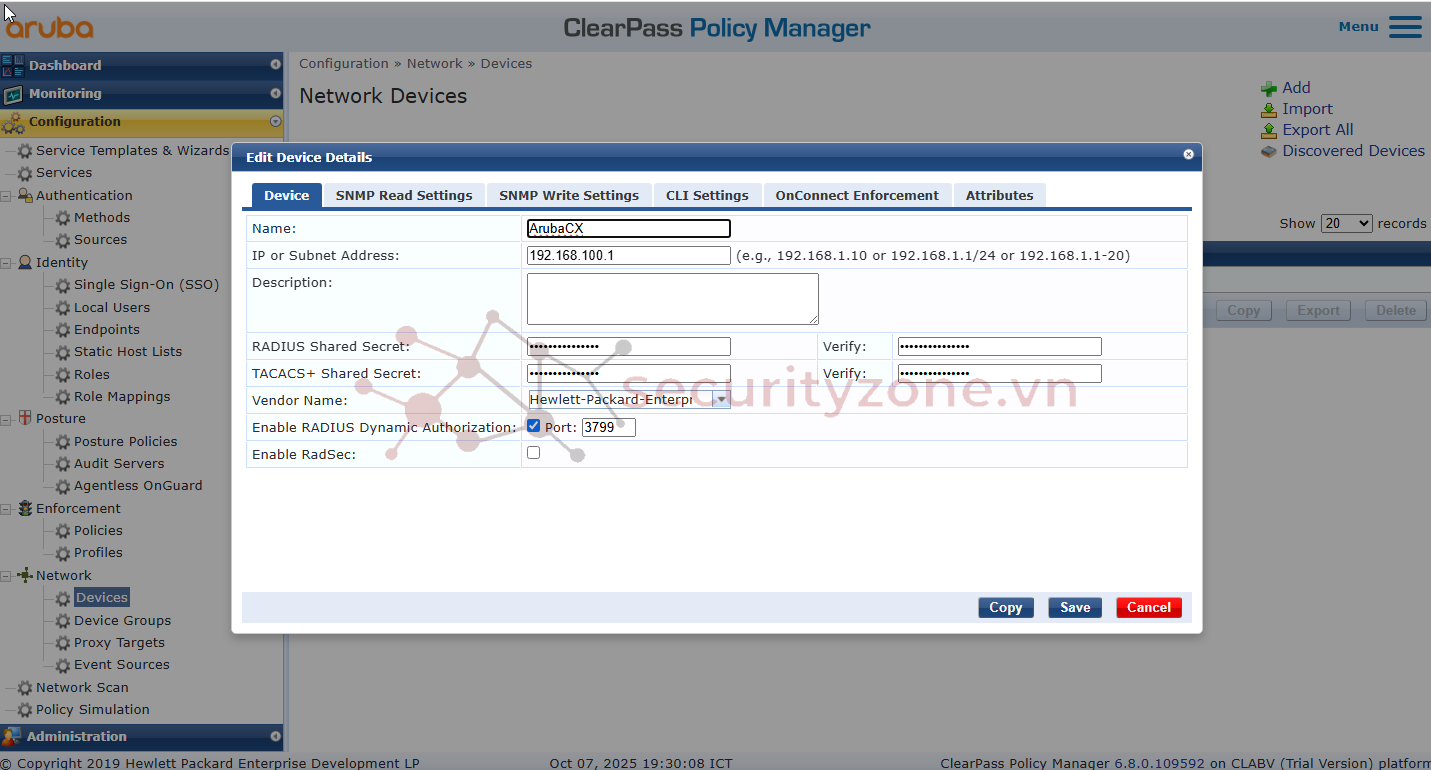
Task: Uncheck Enable RADIUS Dynamic Authorization
Action: (534, 426)
